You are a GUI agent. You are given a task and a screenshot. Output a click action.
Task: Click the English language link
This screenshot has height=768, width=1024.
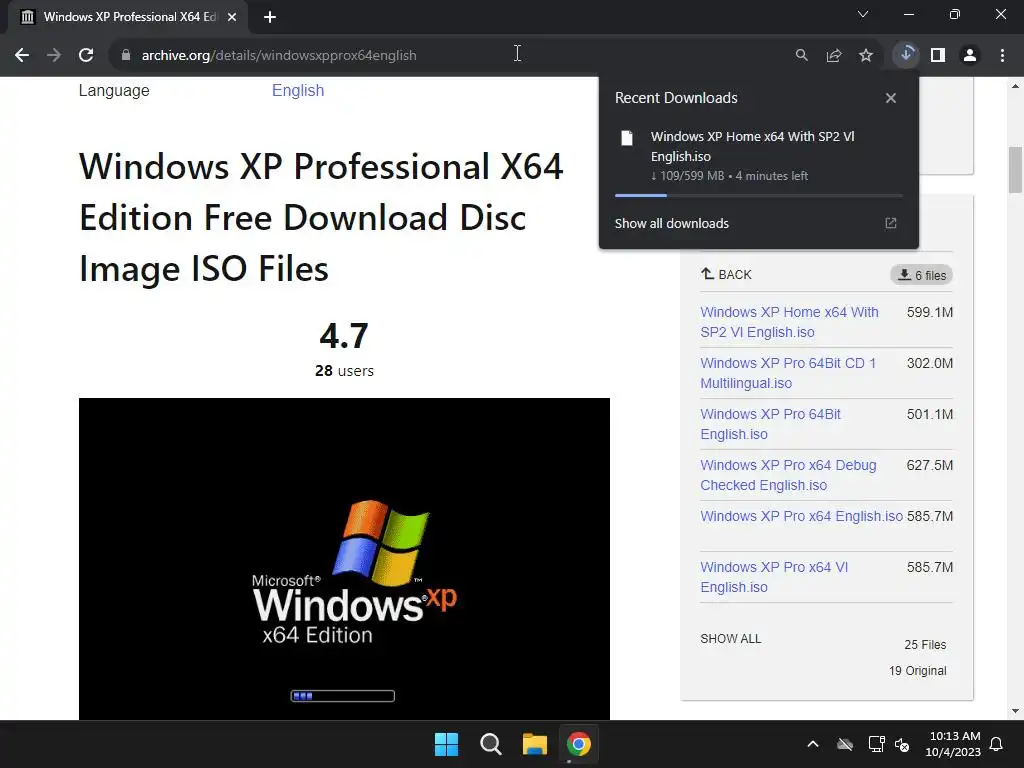coord(298,90)
